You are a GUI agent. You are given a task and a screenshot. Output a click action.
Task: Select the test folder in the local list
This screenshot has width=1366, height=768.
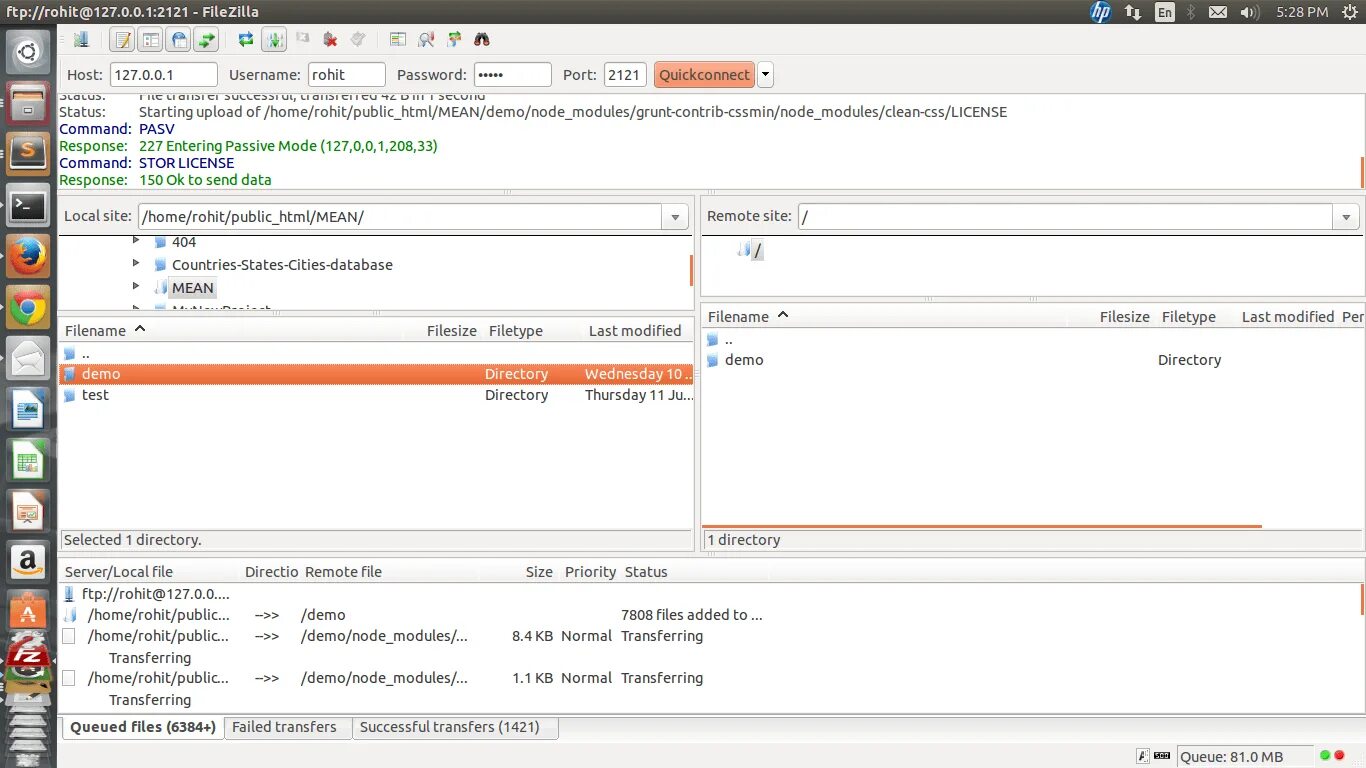click(x=376, y=395)
